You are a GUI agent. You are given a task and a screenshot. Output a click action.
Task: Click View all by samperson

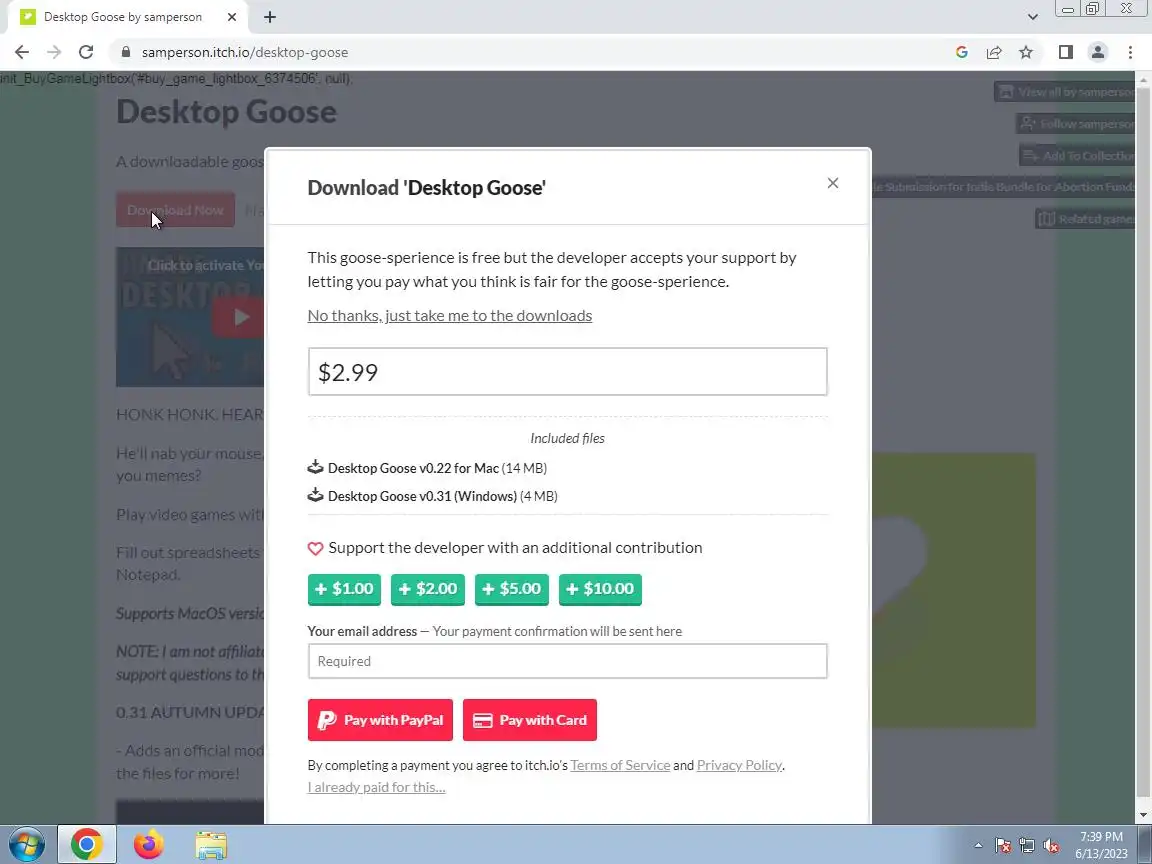1065,92
